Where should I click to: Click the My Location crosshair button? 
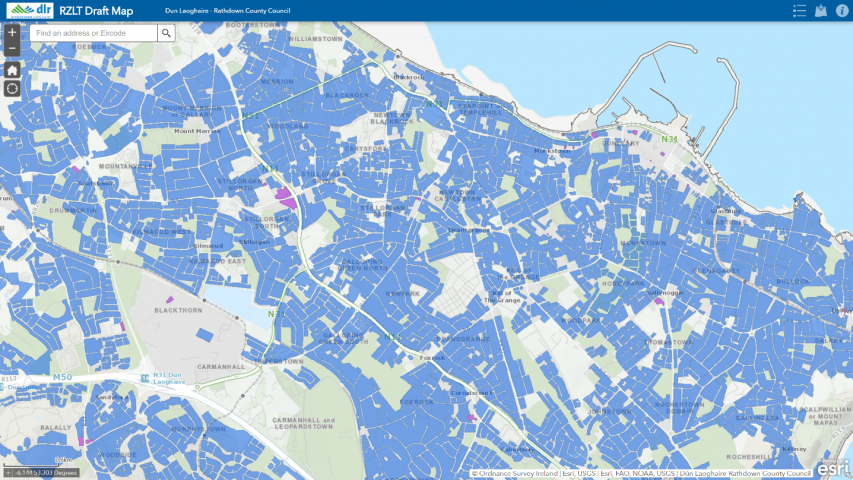coord(12,88)
